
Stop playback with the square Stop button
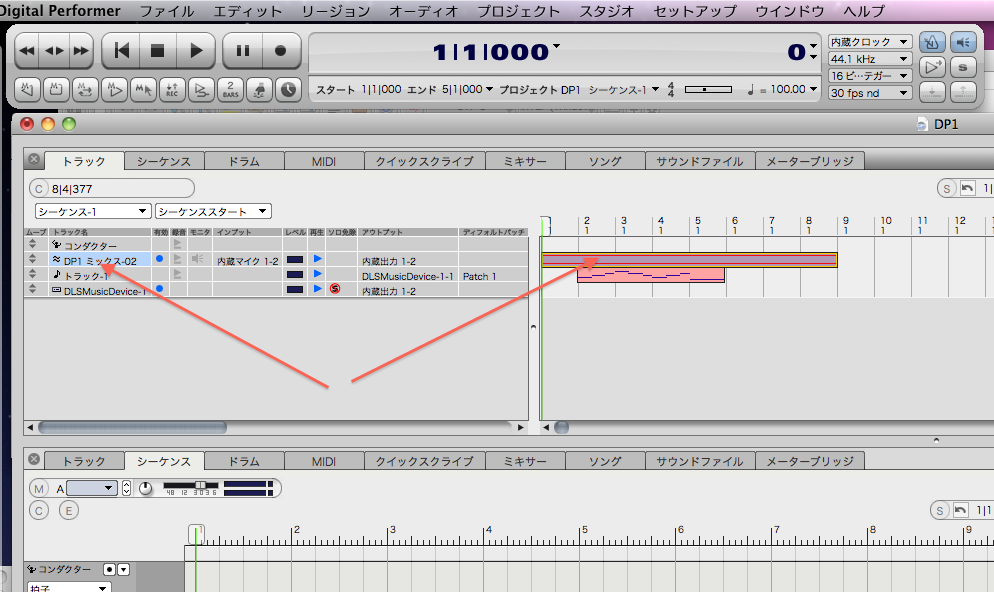tap(157, 51)
